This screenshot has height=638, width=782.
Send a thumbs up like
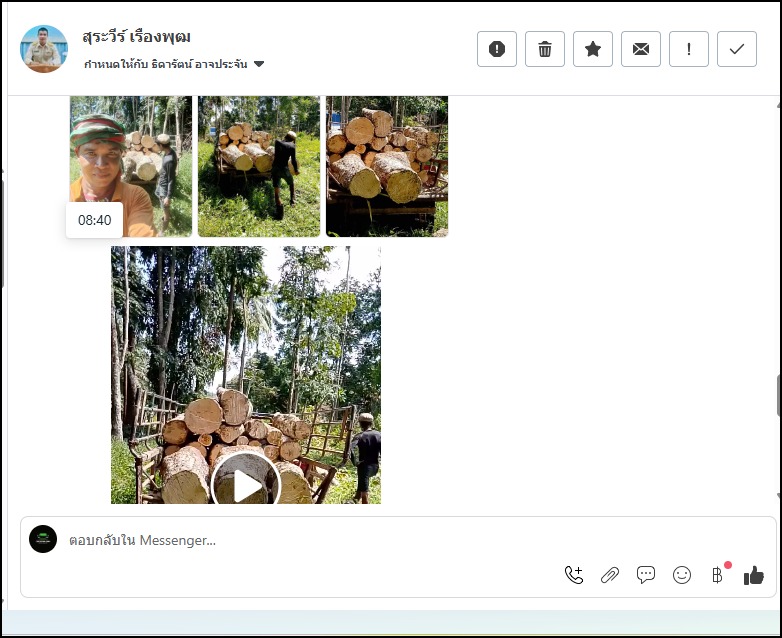pos(754,575)
